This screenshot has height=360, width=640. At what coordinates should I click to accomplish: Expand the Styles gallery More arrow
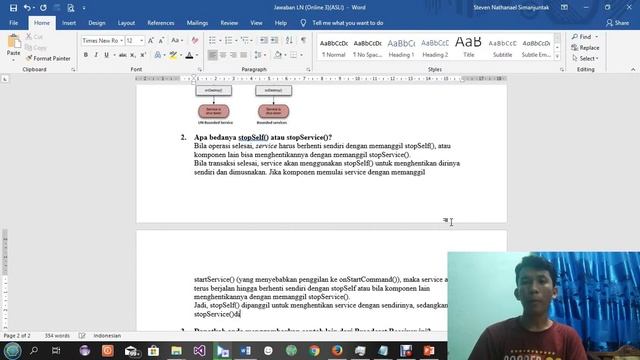pos(557,57)
